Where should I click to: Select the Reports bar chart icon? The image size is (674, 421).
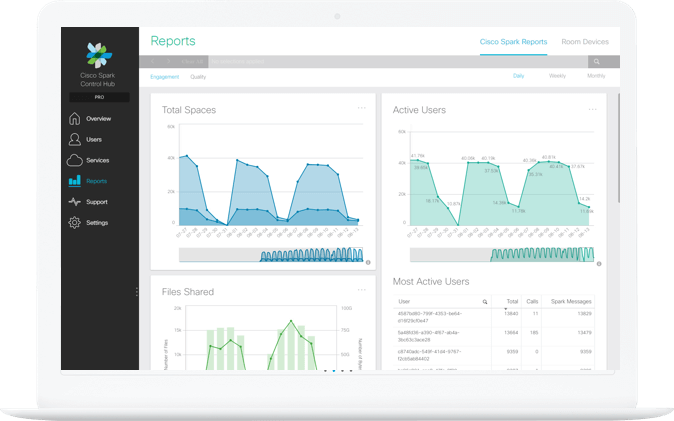tap(75, 181)
